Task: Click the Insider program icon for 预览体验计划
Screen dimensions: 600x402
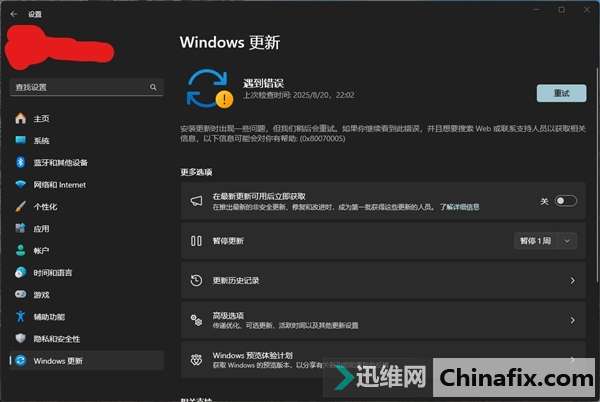Action: pos(196,360)
